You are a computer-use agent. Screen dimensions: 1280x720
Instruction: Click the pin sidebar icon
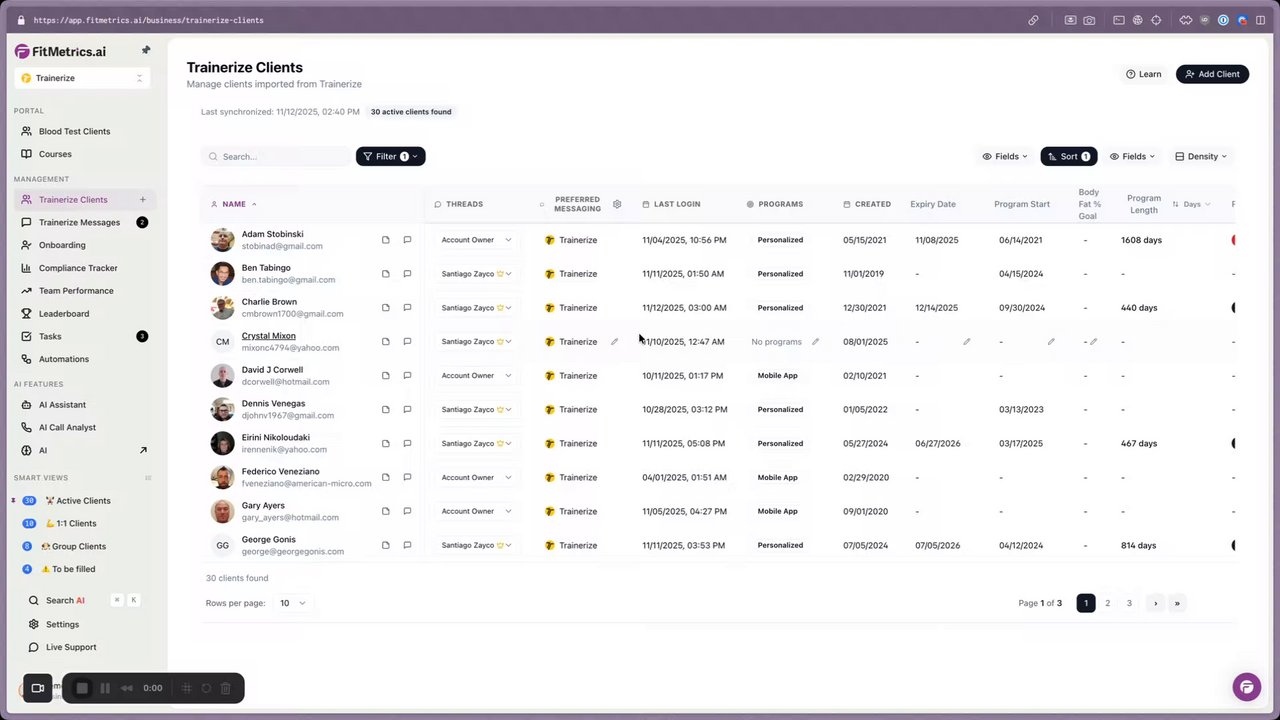(146, 50)
